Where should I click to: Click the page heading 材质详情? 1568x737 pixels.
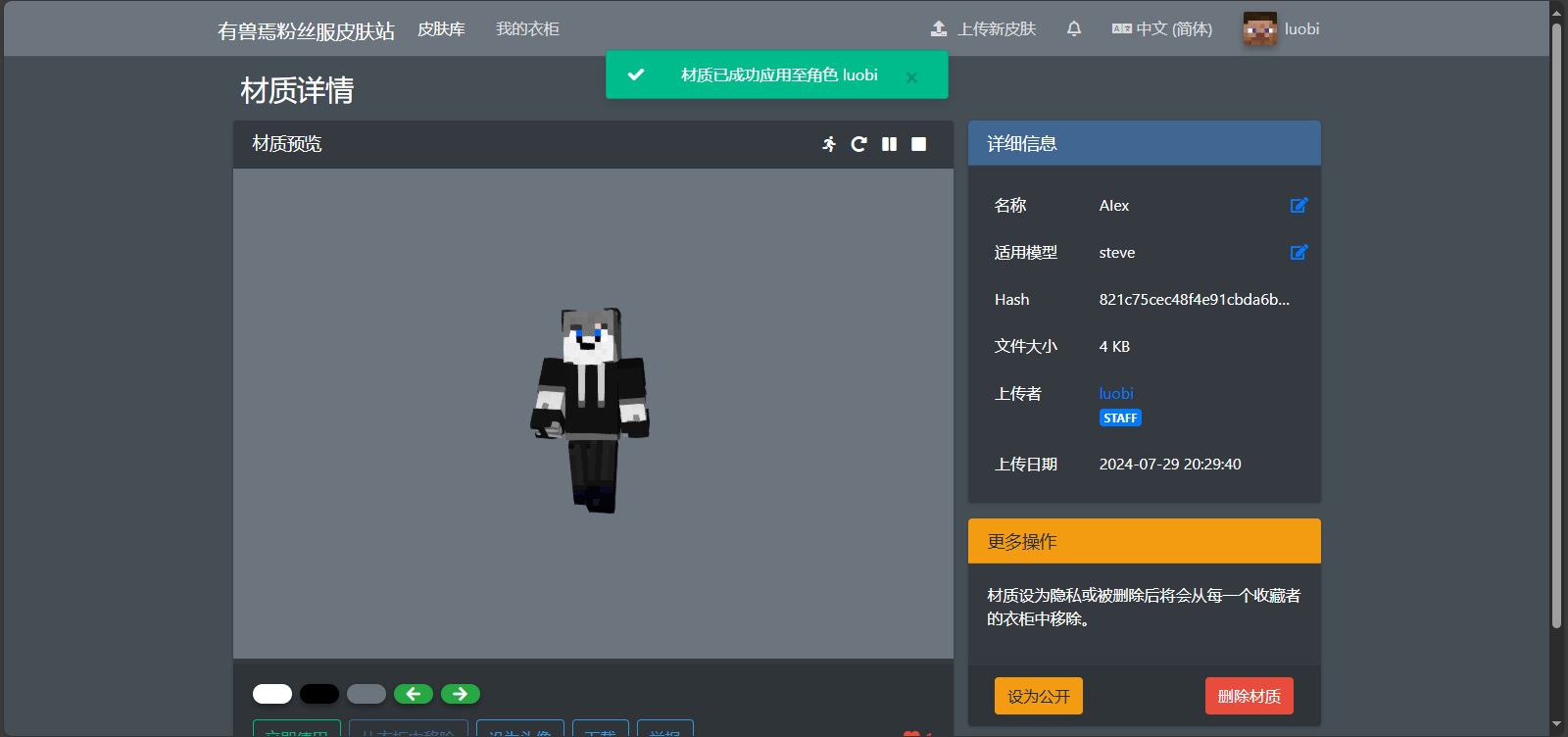297,90
